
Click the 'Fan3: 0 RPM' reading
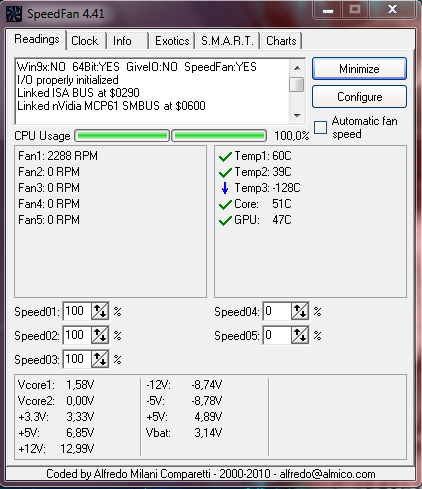pyautogui.click(x=49, y=188)
